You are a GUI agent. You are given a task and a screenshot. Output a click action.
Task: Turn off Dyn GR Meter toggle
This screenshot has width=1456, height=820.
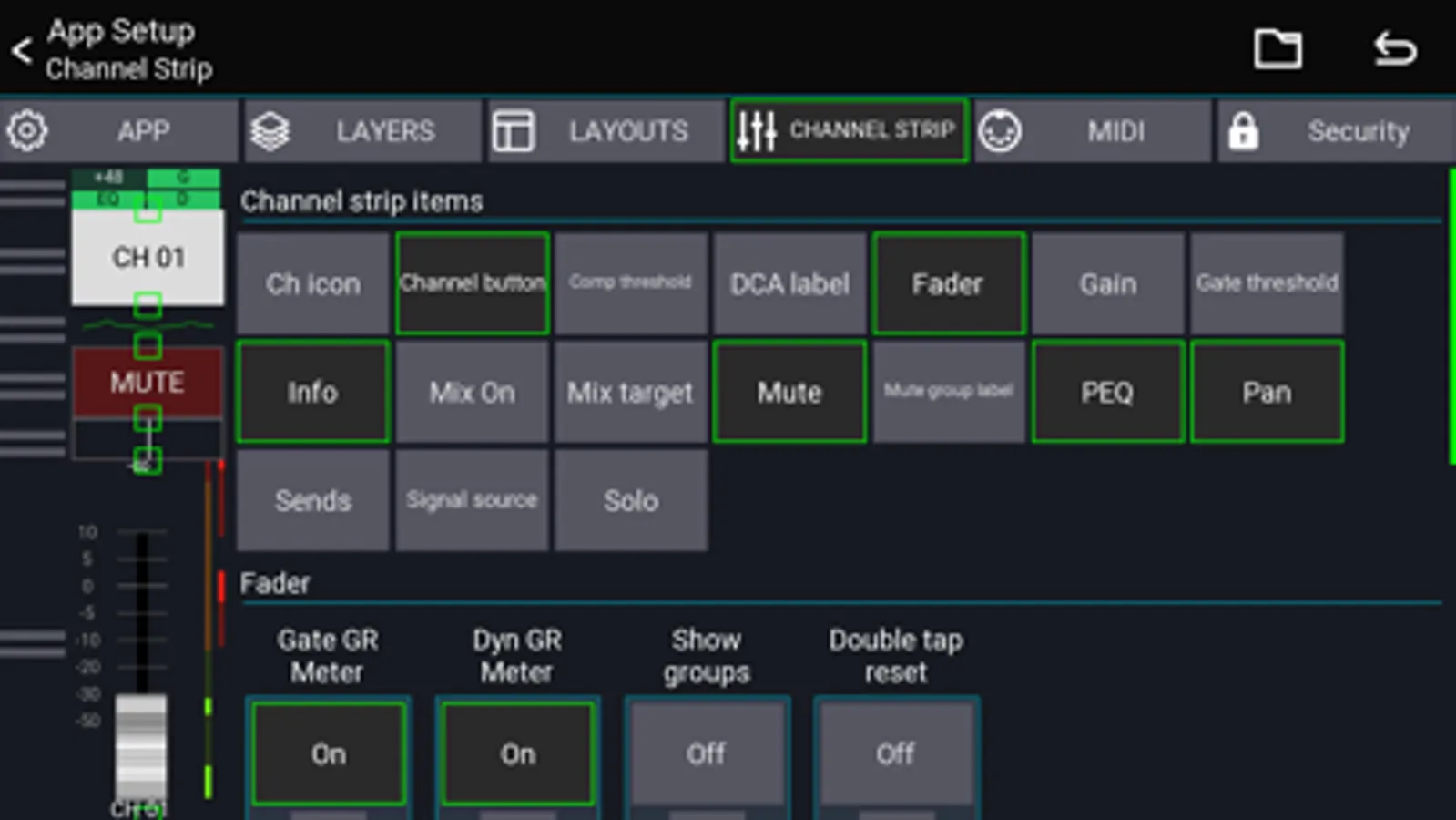(x=518, y=753)
